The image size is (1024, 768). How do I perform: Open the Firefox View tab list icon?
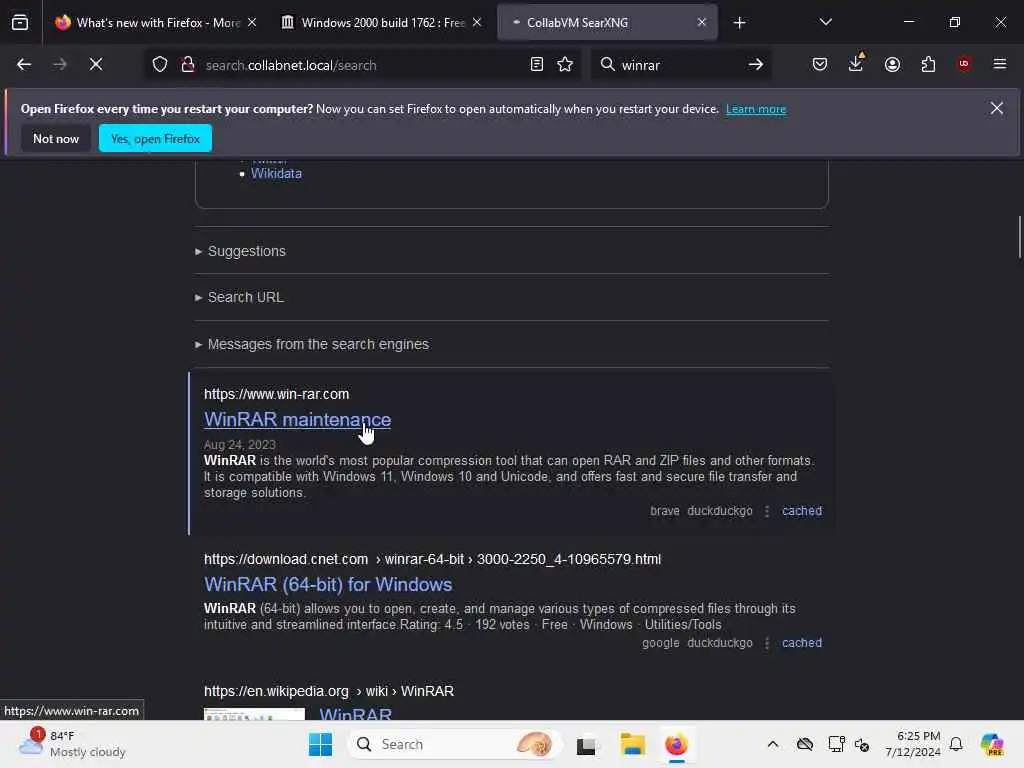coord(20,22)
